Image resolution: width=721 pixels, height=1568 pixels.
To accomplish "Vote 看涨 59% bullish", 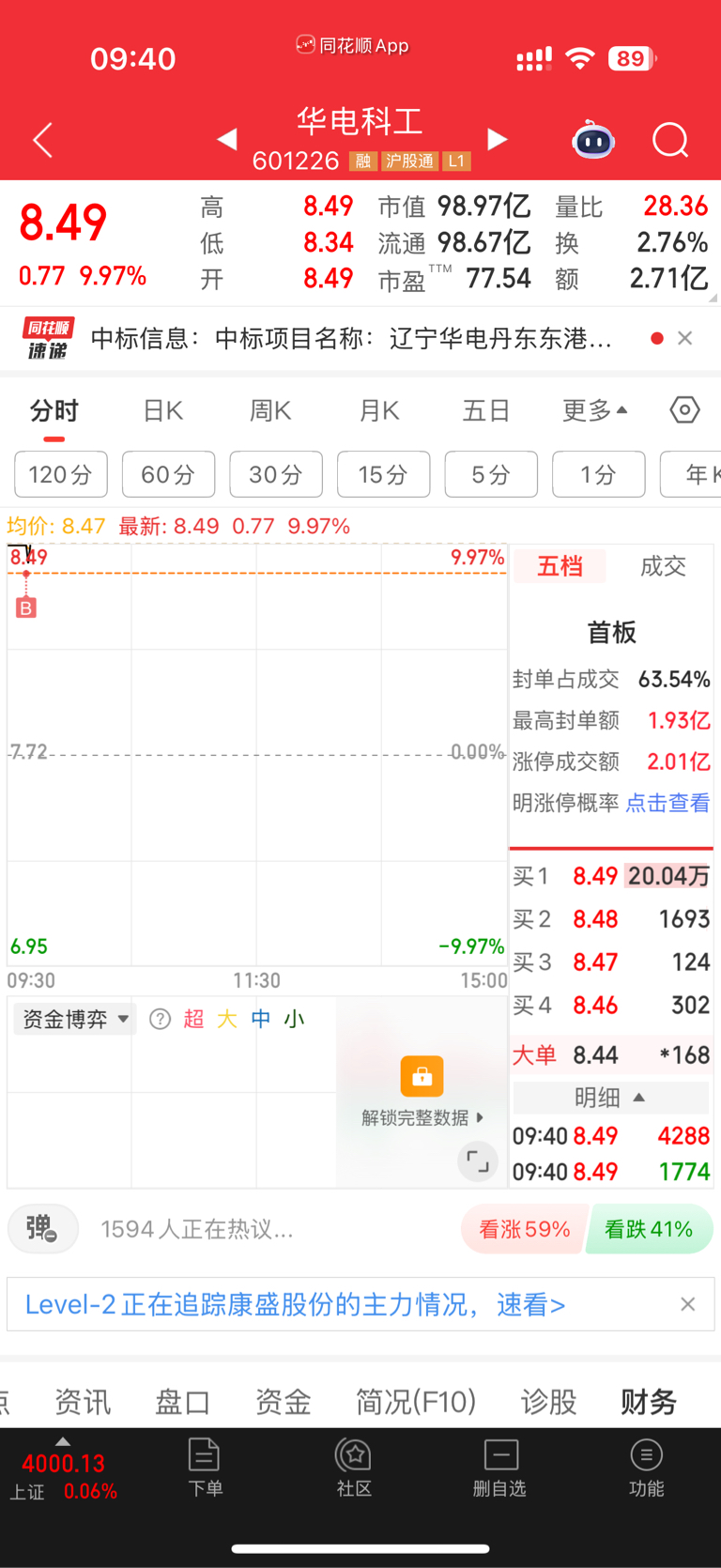I will 524,1229.
